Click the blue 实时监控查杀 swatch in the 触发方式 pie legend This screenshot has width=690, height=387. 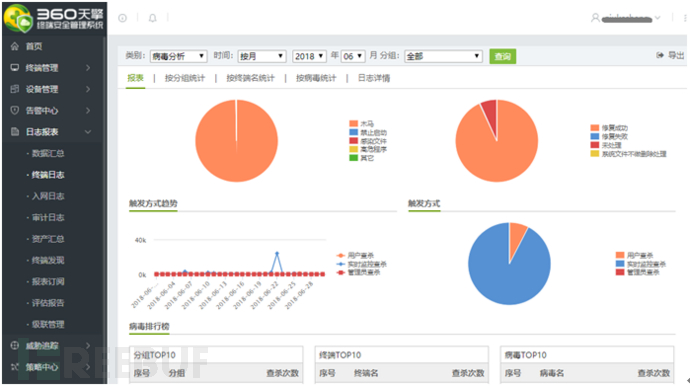pos(620,264)
